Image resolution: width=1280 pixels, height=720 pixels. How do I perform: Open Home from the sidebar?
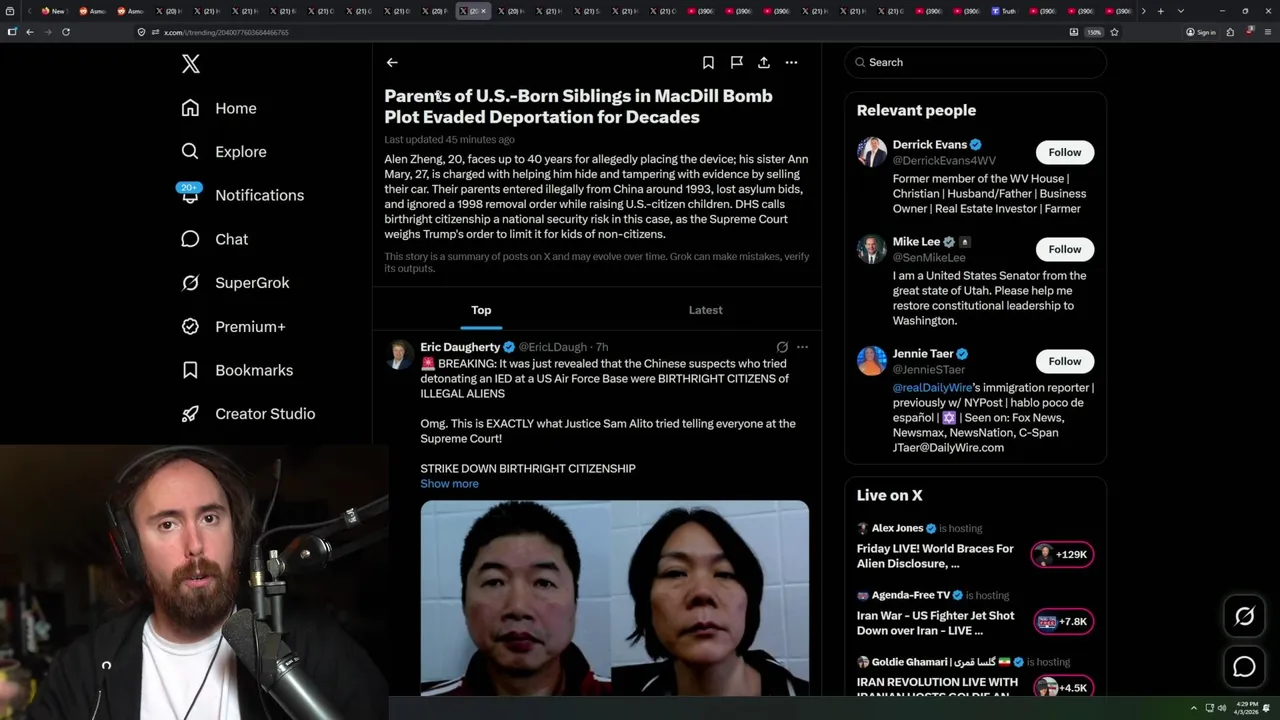point(219,108)
